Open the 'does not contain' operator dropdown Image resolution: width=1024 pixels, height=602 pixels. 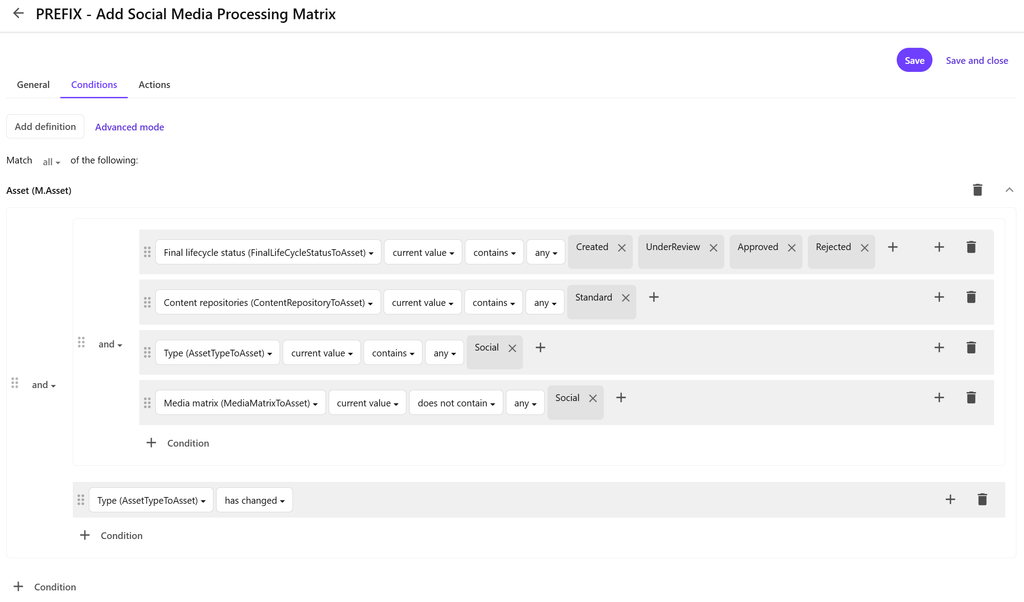[456, 403]
